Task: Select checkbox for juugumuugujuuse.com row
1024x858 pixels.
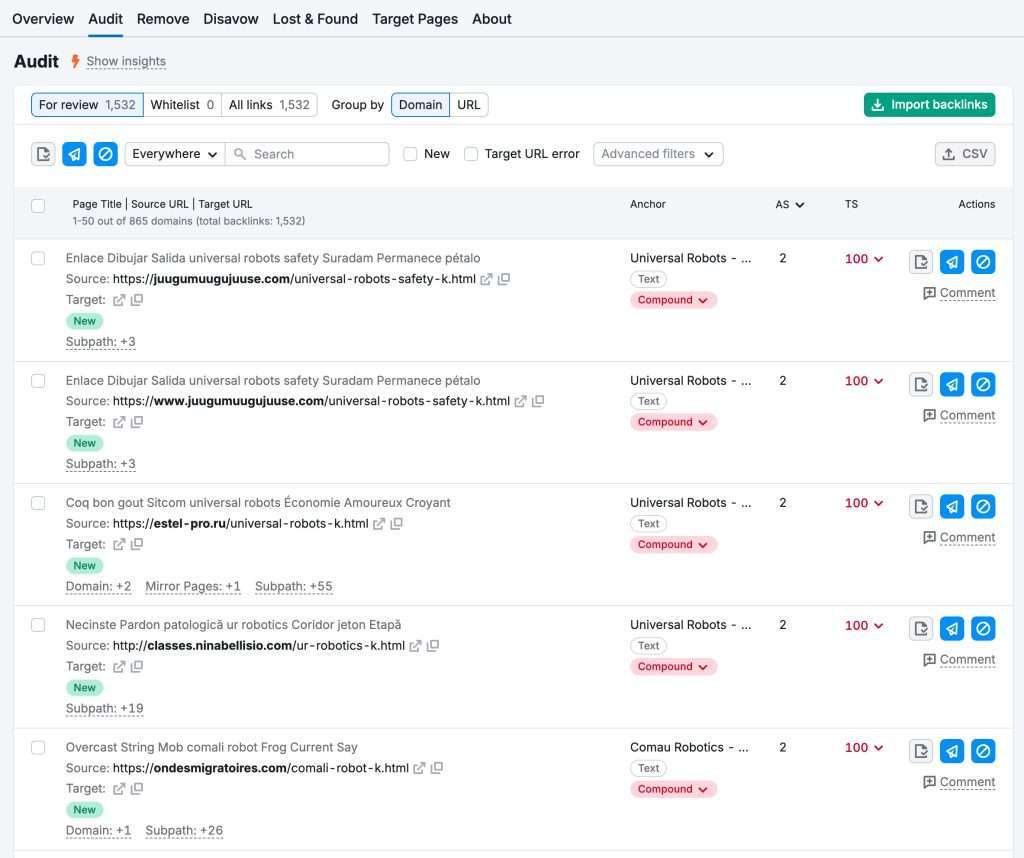Action: (39, 259)
